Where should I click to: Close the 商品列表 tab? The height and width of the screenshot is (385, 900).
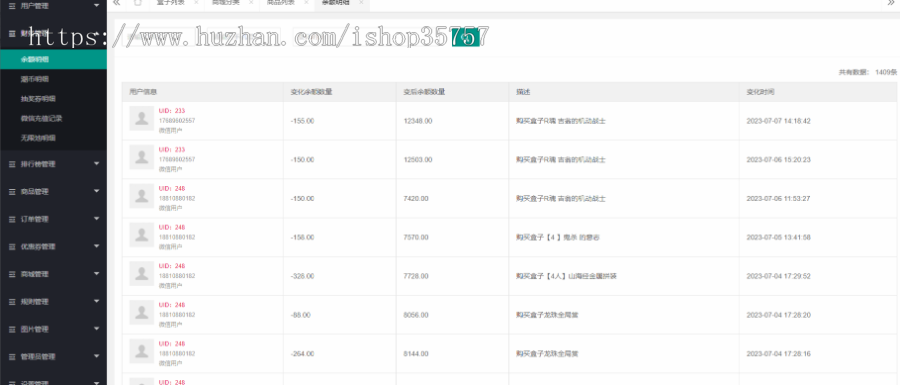[306, 3]
